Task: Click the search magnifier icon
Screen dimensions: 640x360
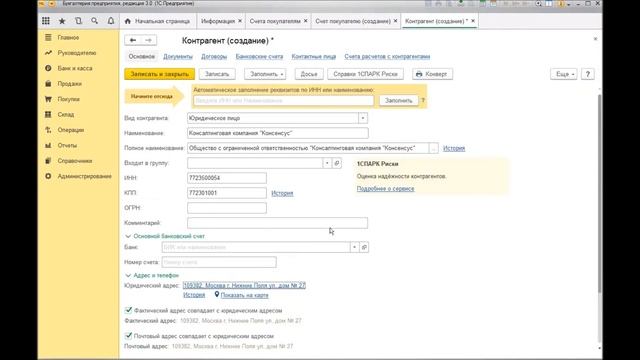Action: (x=95, y=21)
